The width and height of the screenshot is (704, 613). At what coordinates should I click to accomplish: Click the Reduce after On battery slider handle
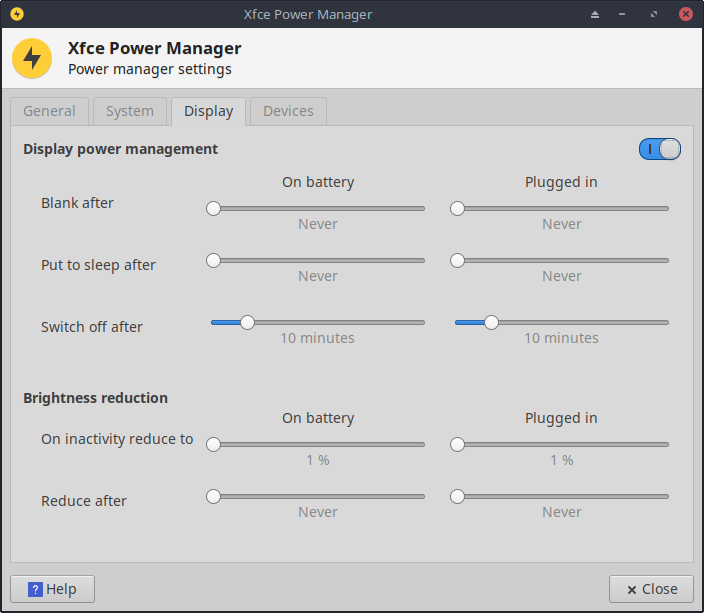pyautogui.click(x=213, y=496)
